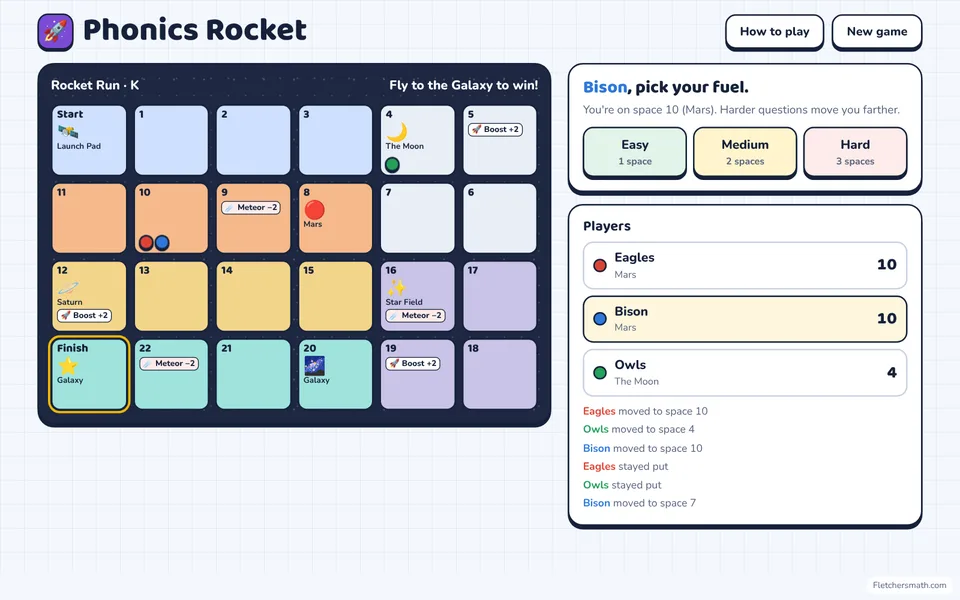
Task: Click the red dot beside Eagles
Action: point(600,265)
